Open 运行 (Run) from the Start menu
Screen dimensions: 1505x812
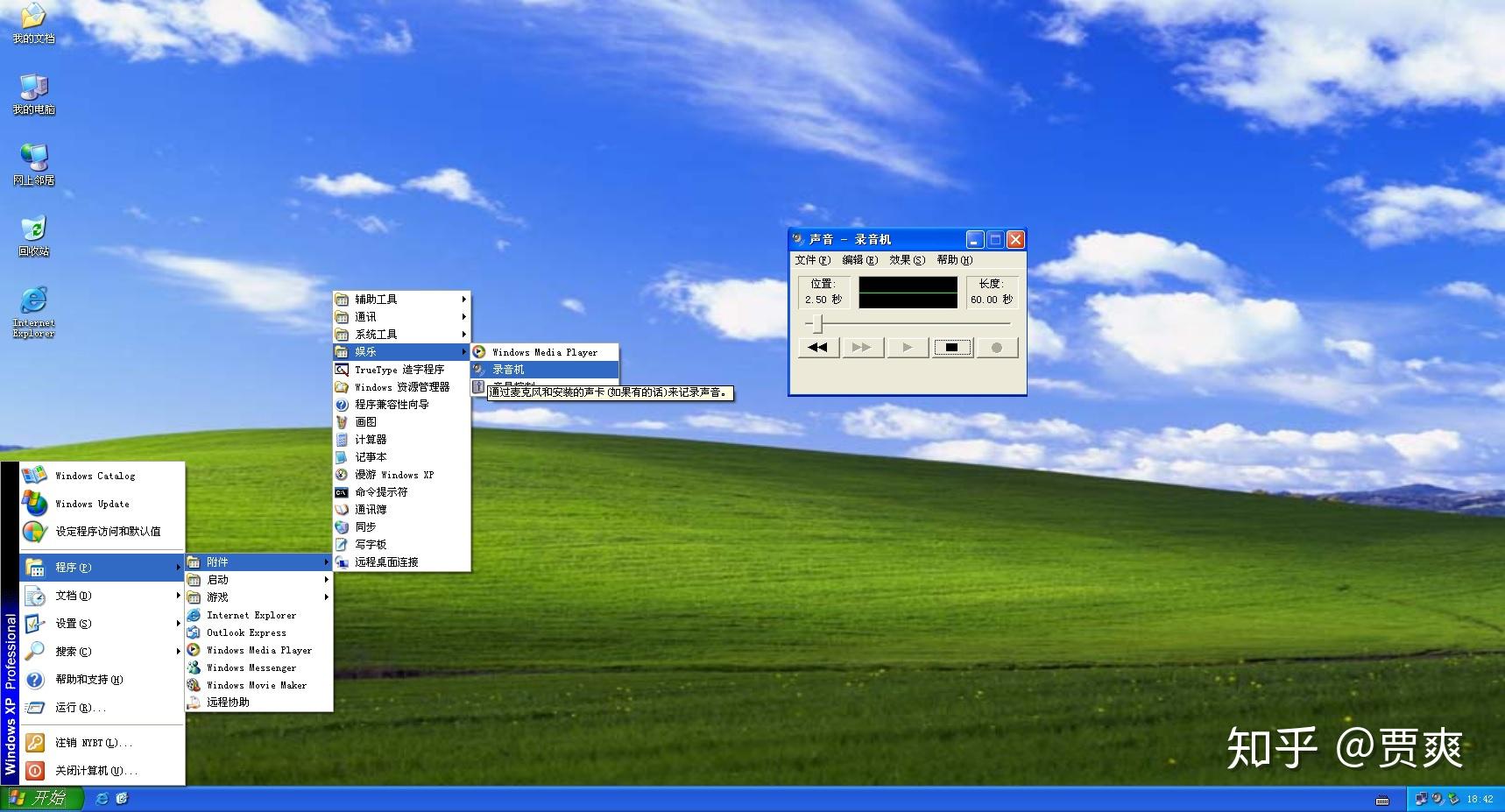tap(102, 708)
